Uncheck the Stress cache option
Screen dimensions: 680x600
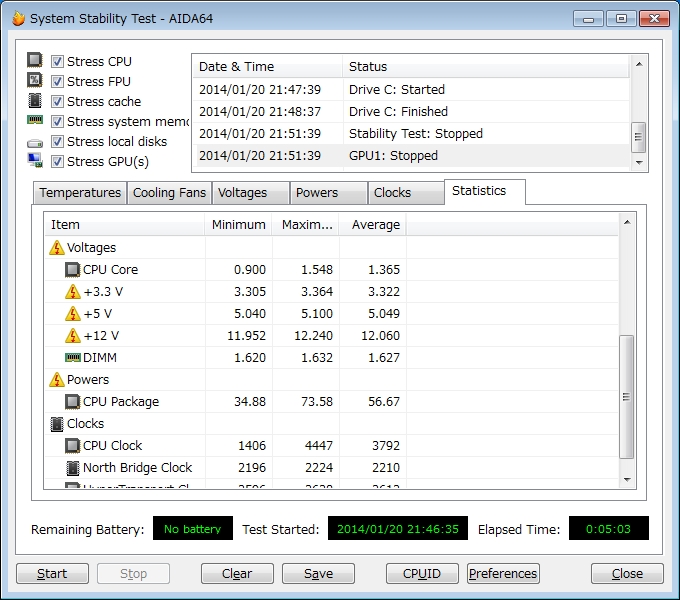point(58,101)
